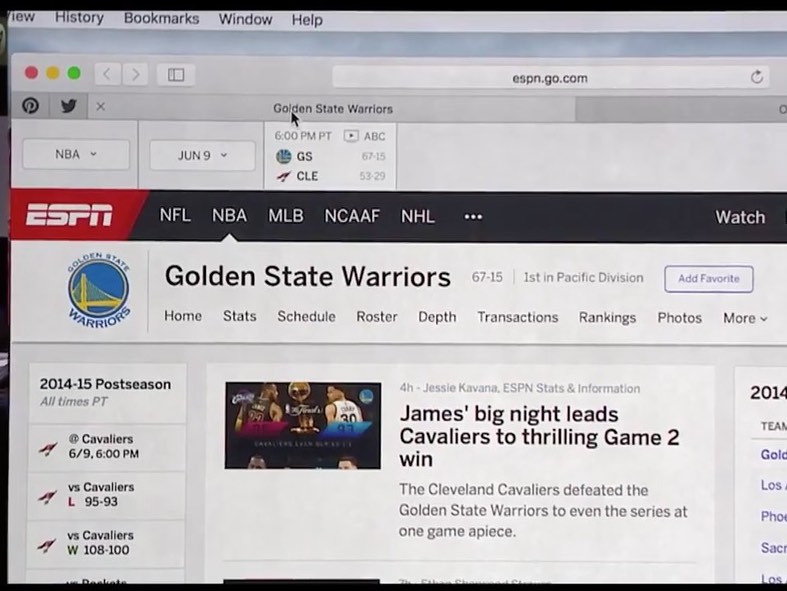The height and width of the screenshot is (591, 787).
Task: Open the pinned Pinterest tab
Action: point(30,106)
